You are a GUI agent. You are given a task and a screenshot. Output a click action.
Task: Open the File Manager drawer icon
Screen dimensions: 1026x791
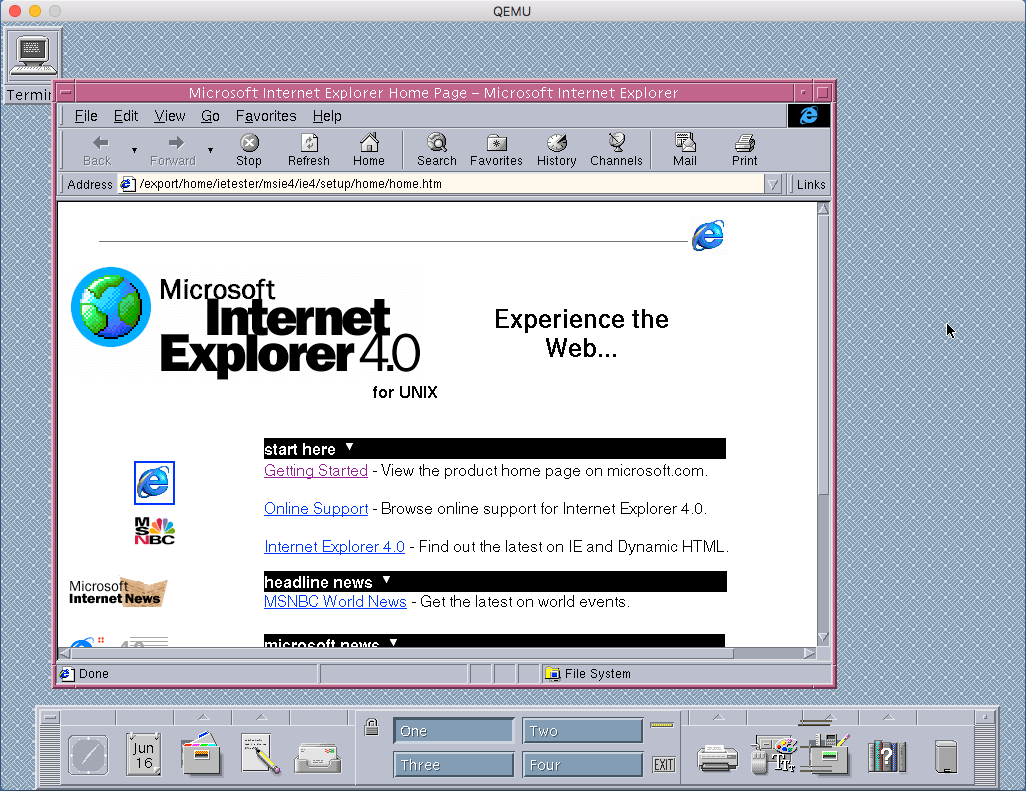click(x=200, y=754)
